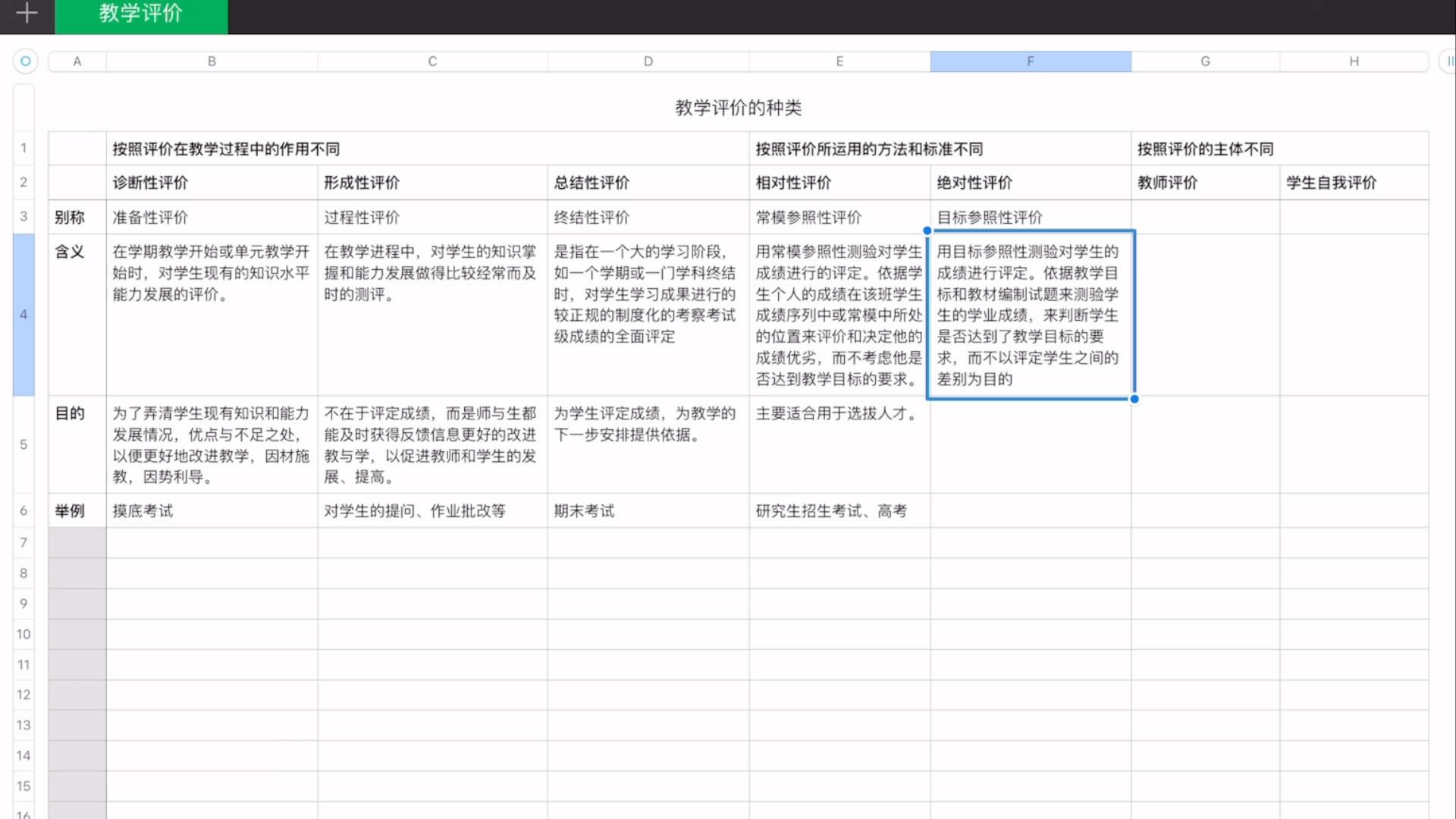Image resolution: width=1456 pixels, height=819 pixels.
Task: Select row 2 header
Action: click(24, 182)
